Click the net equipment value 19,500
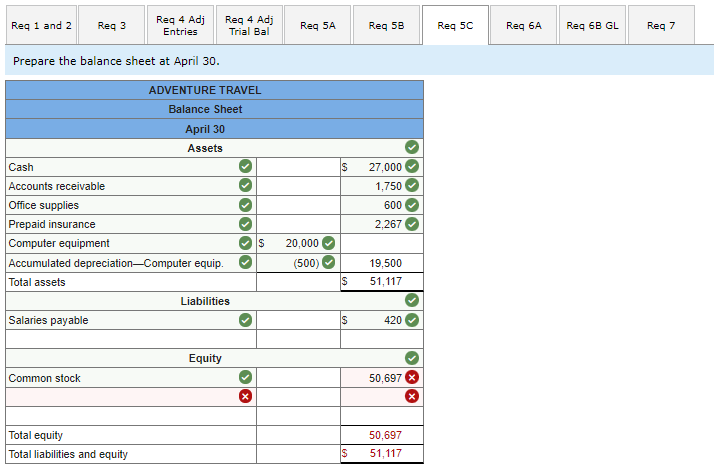 coord(385,263)
